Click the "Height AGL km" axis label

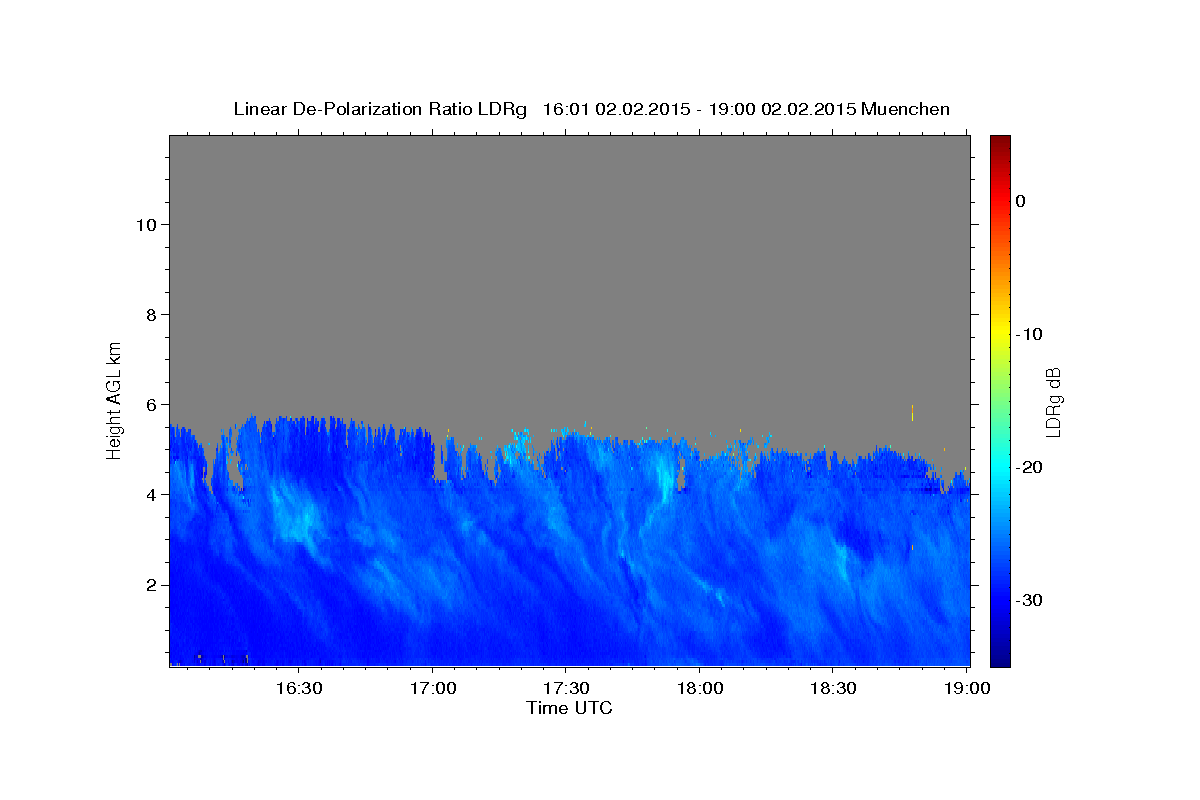tap(115, 399)
